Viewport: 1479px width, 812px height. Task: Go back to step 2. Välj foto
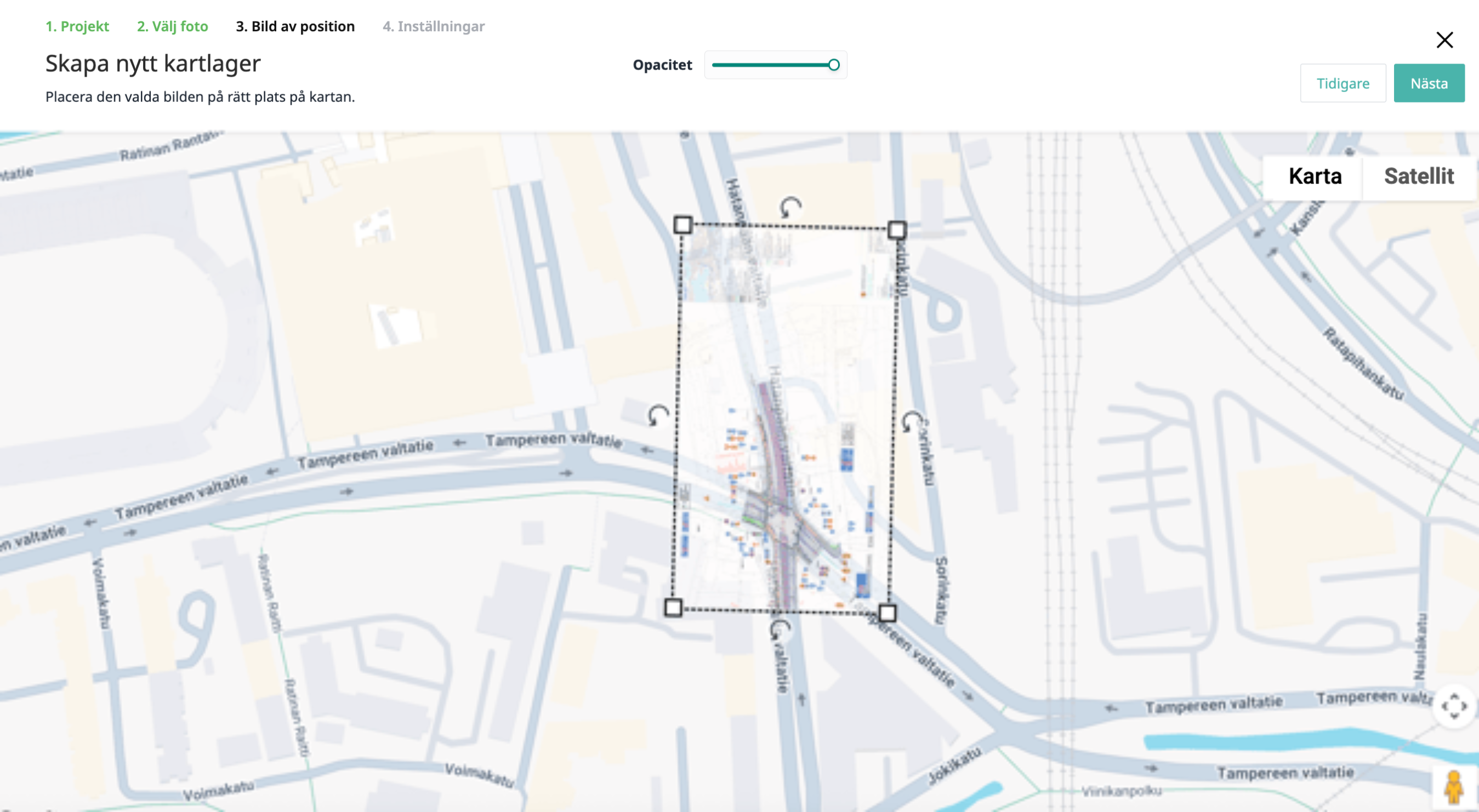pos(172,26)
